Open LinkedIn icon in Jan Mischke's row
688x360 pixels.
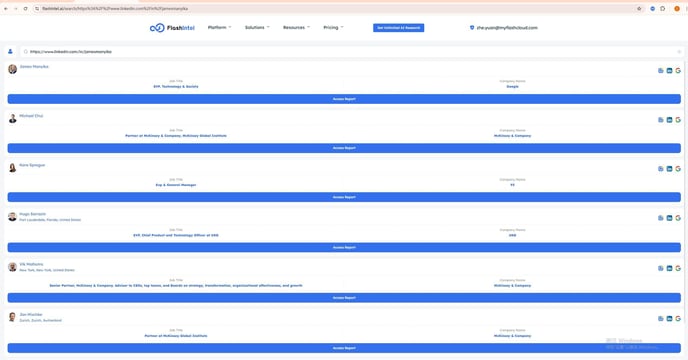[669, 319]
